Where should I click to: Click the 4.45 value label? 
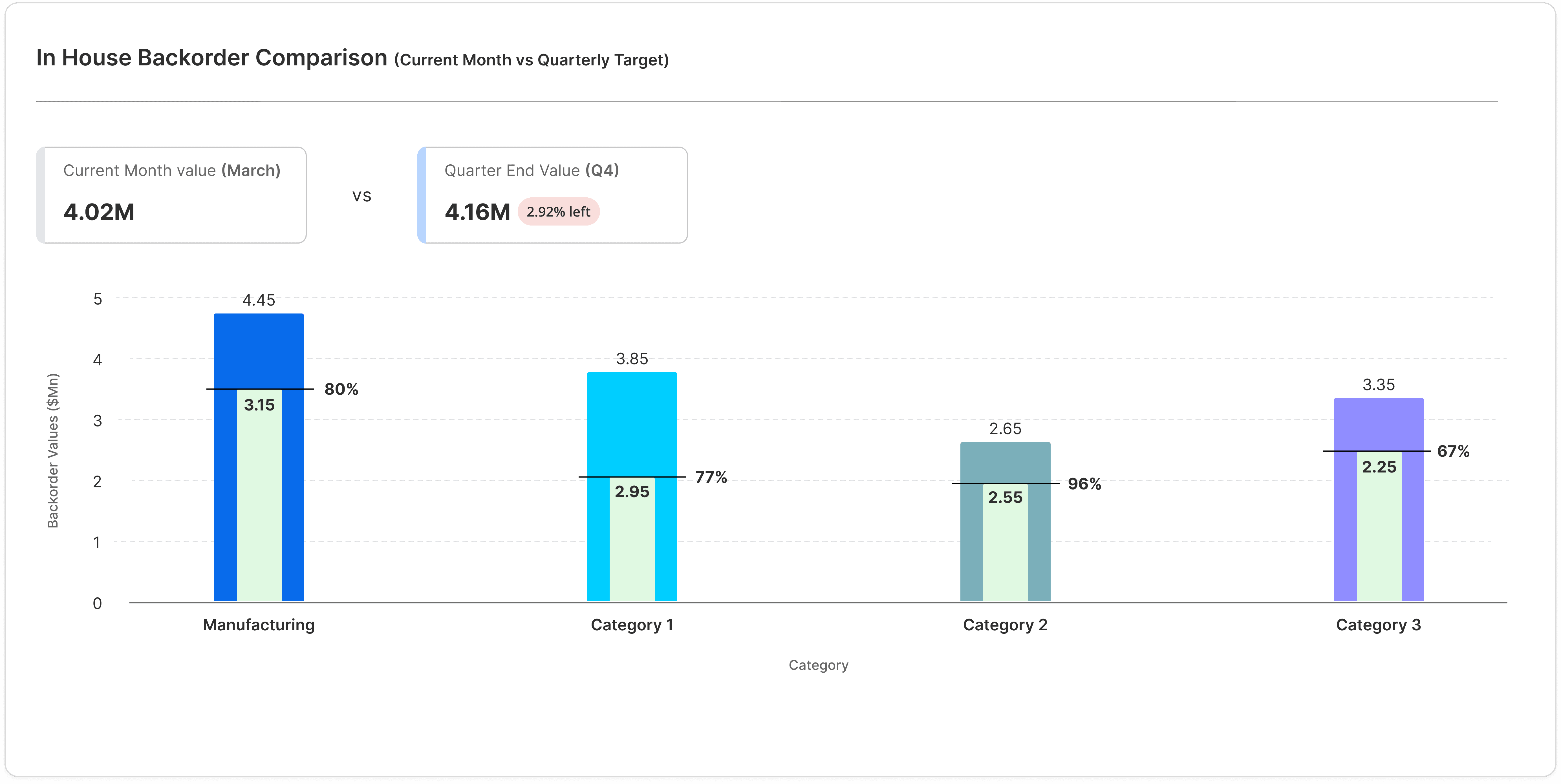tap(259, 300)
